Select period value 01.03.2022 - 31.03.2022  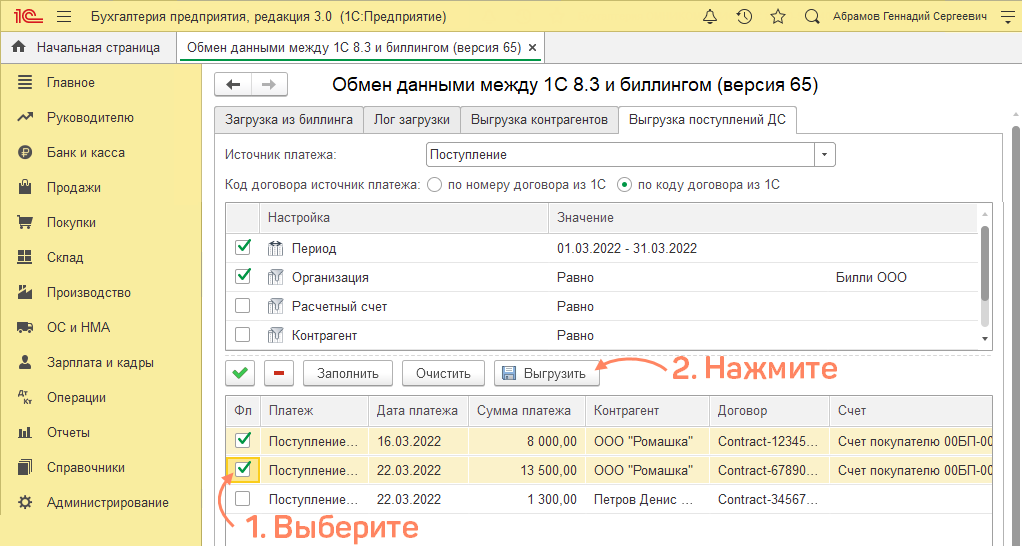627,248
